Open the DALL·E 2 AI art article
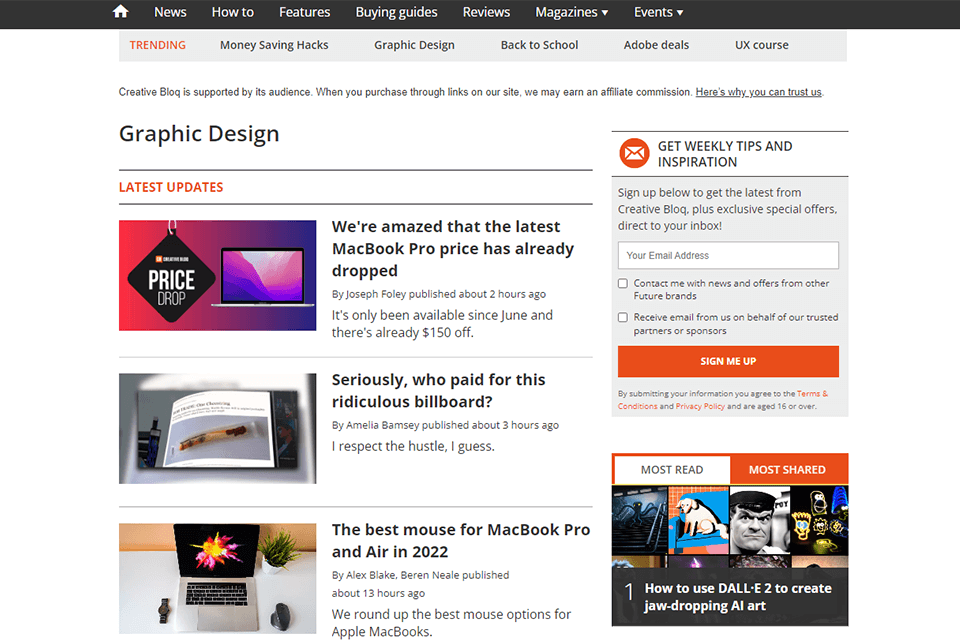Image resolution: width=960 pixels, height=640 pixels. pyautogui.click(x=738, y=597)
